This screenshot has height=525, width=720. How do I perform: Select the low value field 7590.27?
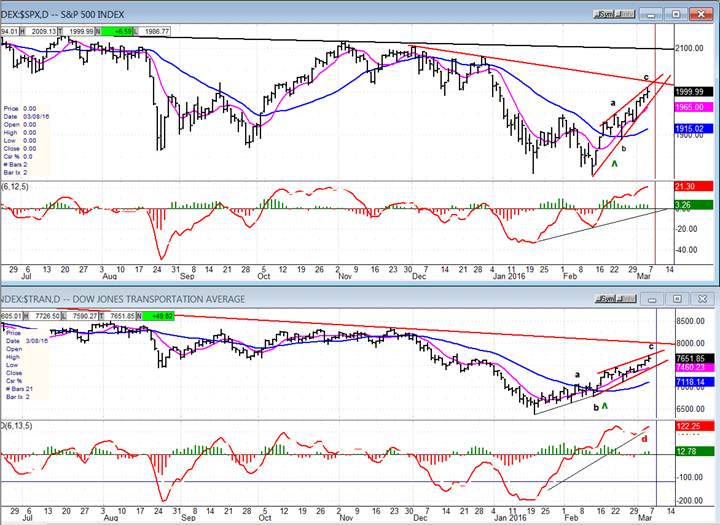pyautogui.click(x=82, y=316)
